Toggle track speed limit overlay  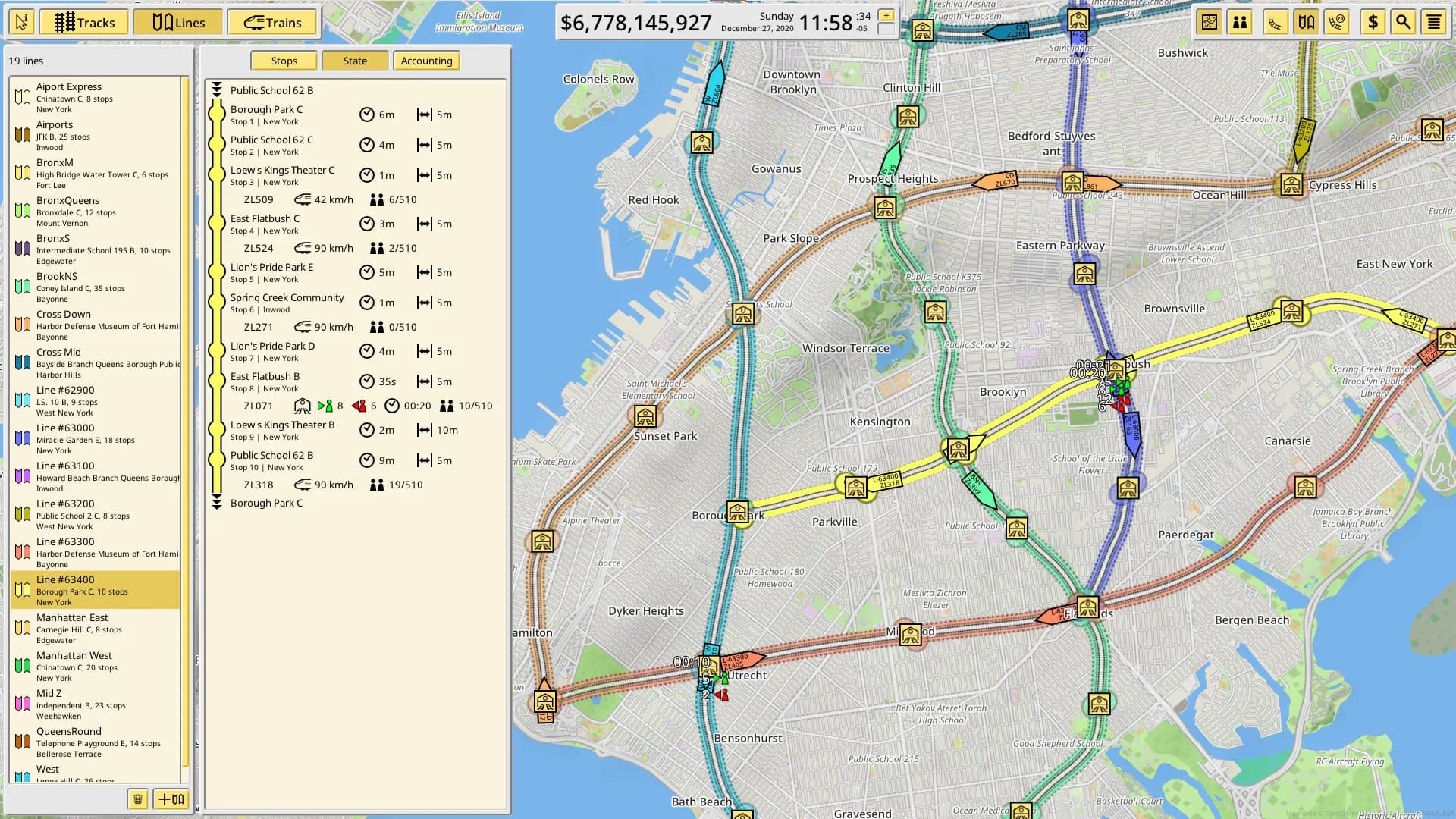1337,22
